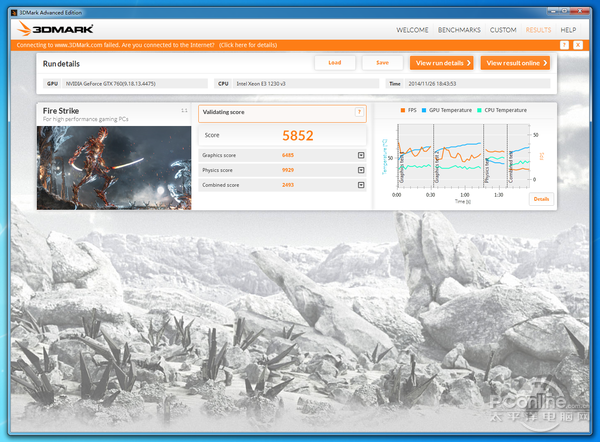Click the GPU Temperature blue legend swatch
The width and height of the screenshot is (600, 442).
pyautogui.click(x=424, y=110)
